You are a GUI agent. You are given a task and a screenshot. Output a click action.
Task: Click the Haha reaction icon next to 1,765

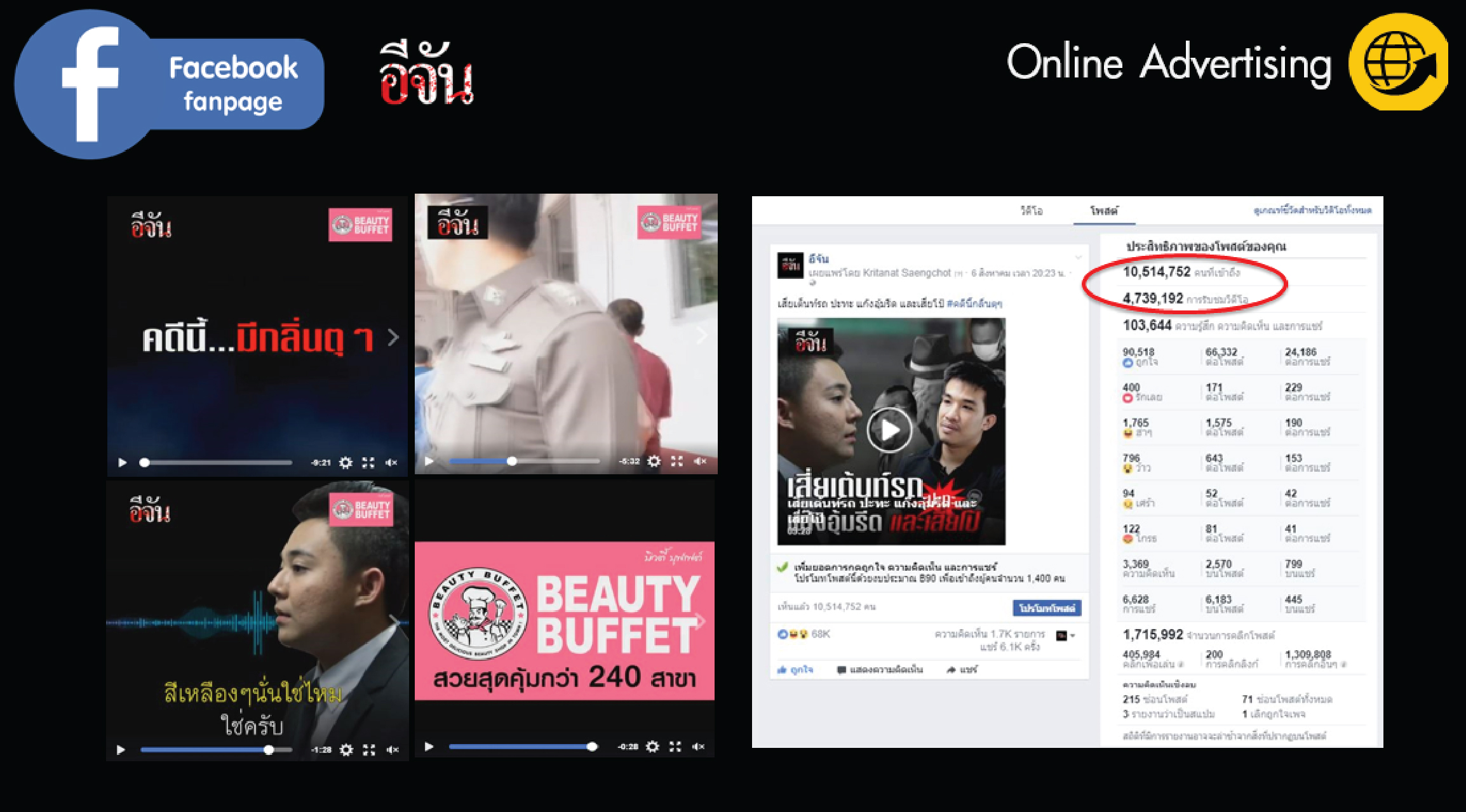pyautogui.click(x=1127, y=434)
